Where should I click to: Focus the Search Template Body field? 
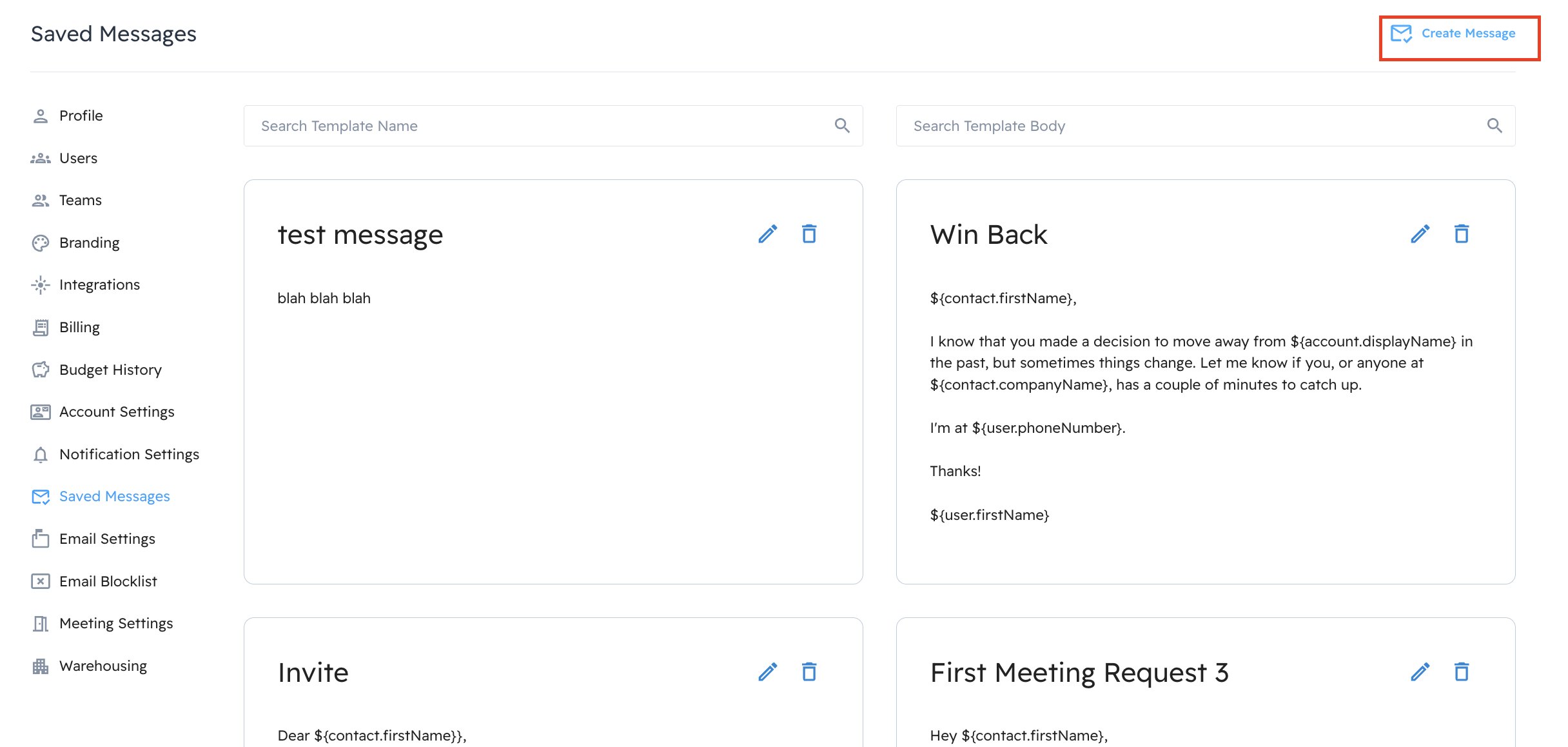(x=1206, y=126)
